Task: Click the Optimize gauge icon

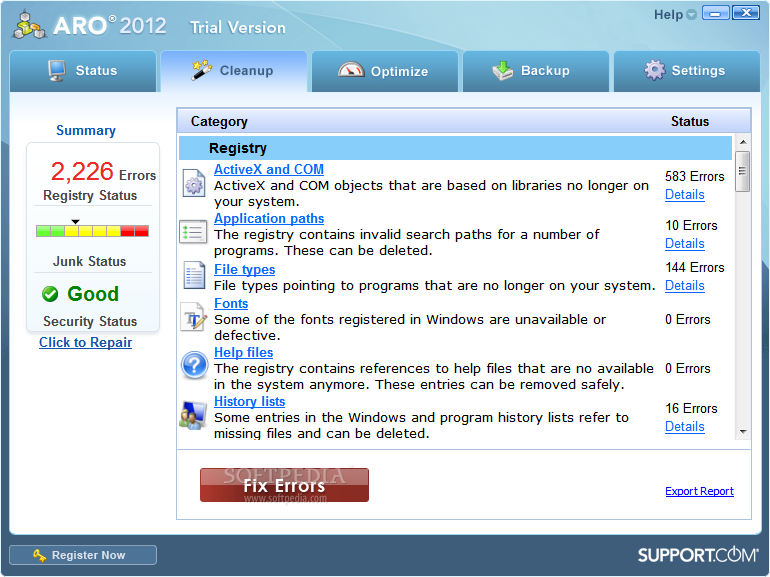Action: (x=351, y=70)
